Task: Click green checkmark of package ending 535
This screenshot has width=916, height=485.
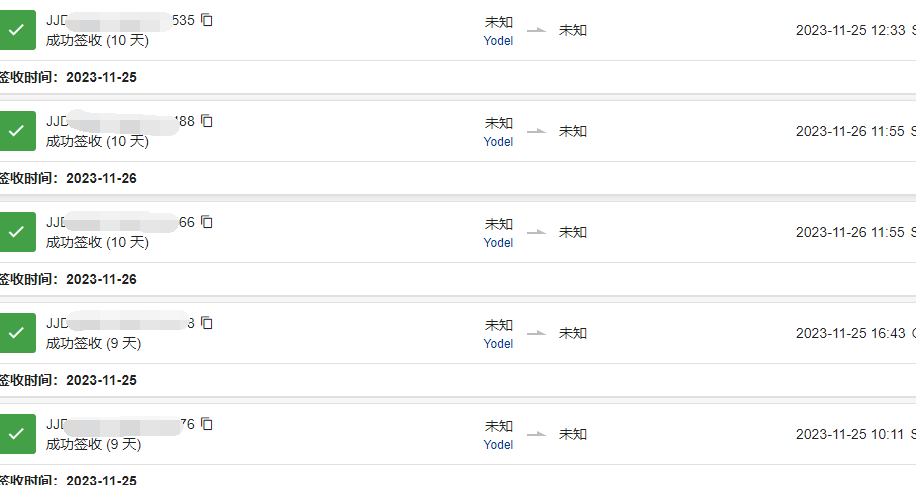Action: [x=16, y=30]
